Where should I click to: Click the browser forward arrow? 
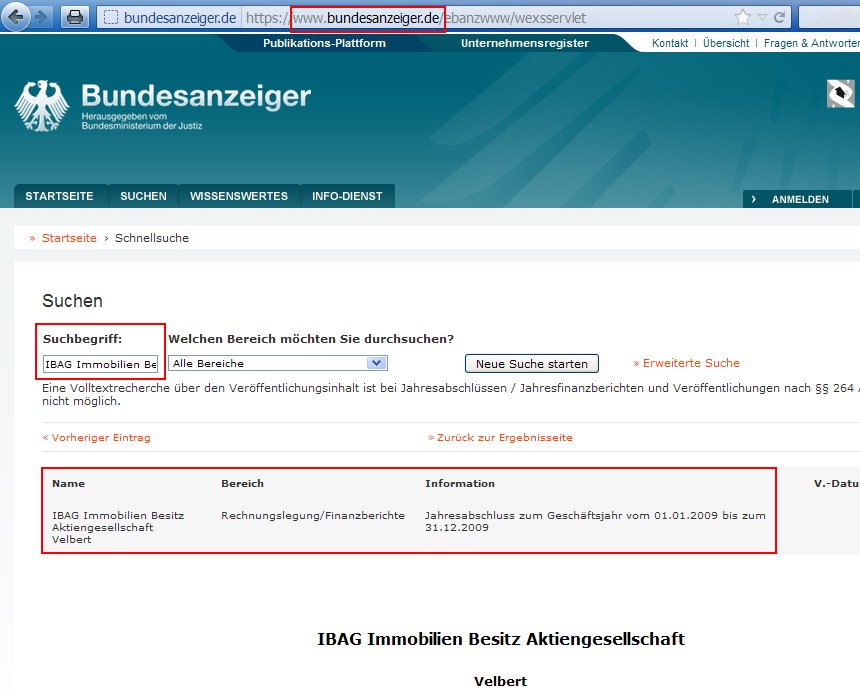point(41,18)
